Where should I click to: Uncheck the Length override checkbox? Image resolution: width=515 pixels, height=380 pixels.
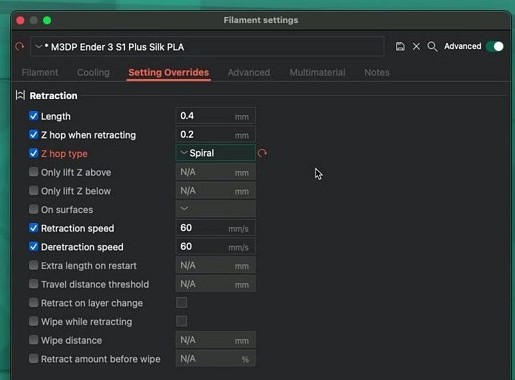coord(33,116)
